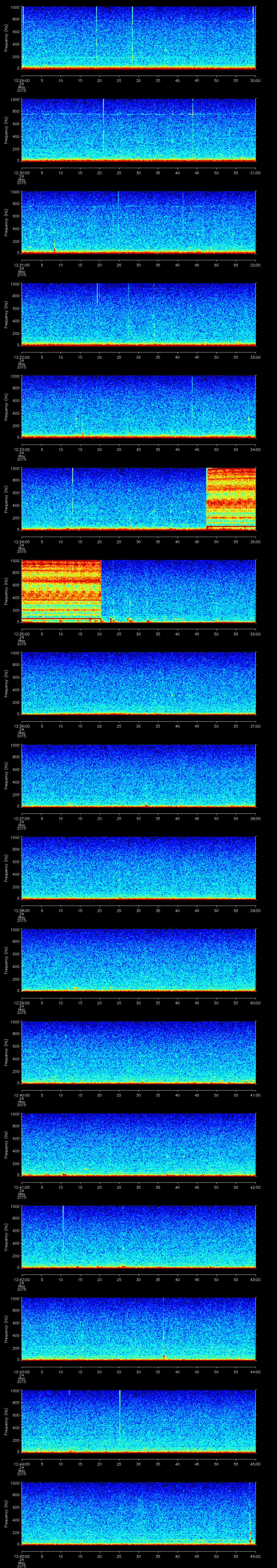This screenshot has width=277, height=1568.
Task: Click the "12:44:00" start time label
Action: 21,1464
